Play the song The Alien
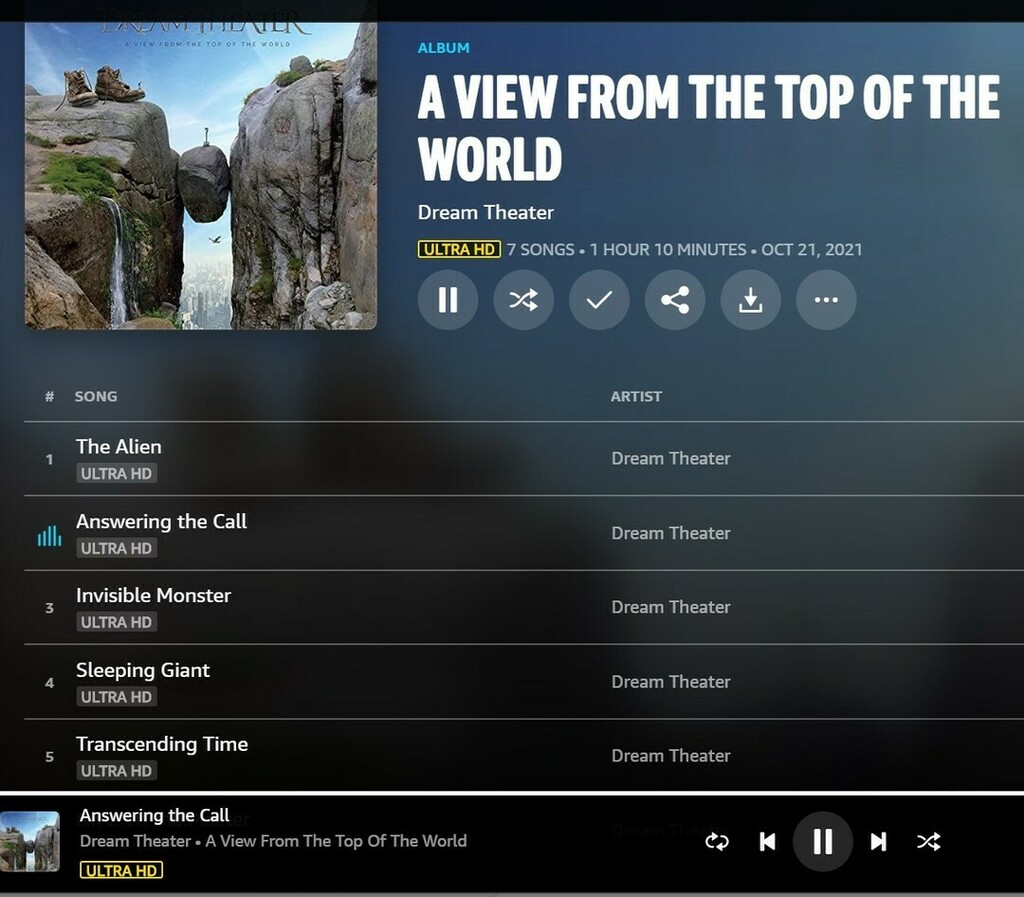Screen dimensions: 1024x897 pyautogui.click(x=119, y=447)
